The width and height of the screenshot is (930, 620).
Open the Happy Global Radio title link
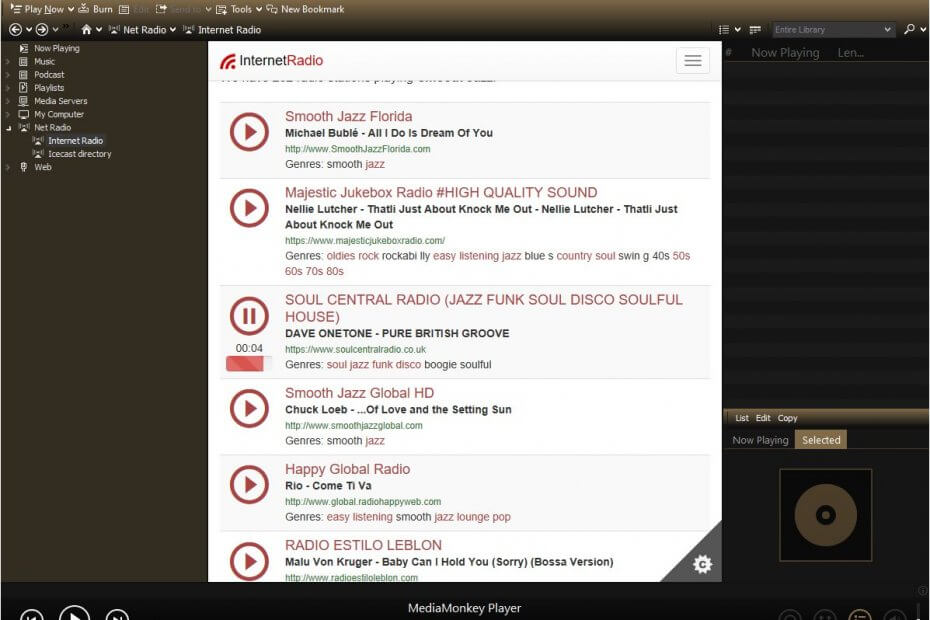click(x=348, y=469)
